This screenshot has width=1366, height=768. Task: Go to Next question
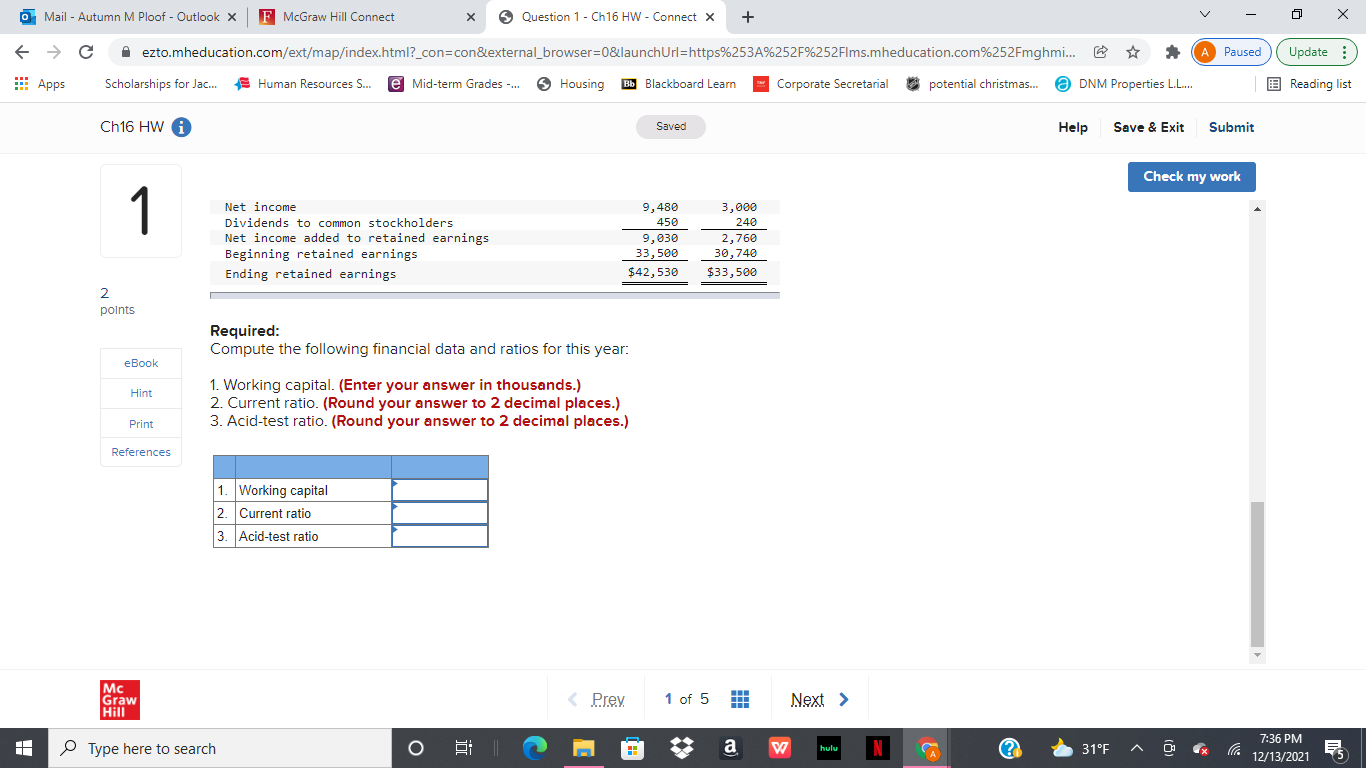click(819, 699)
